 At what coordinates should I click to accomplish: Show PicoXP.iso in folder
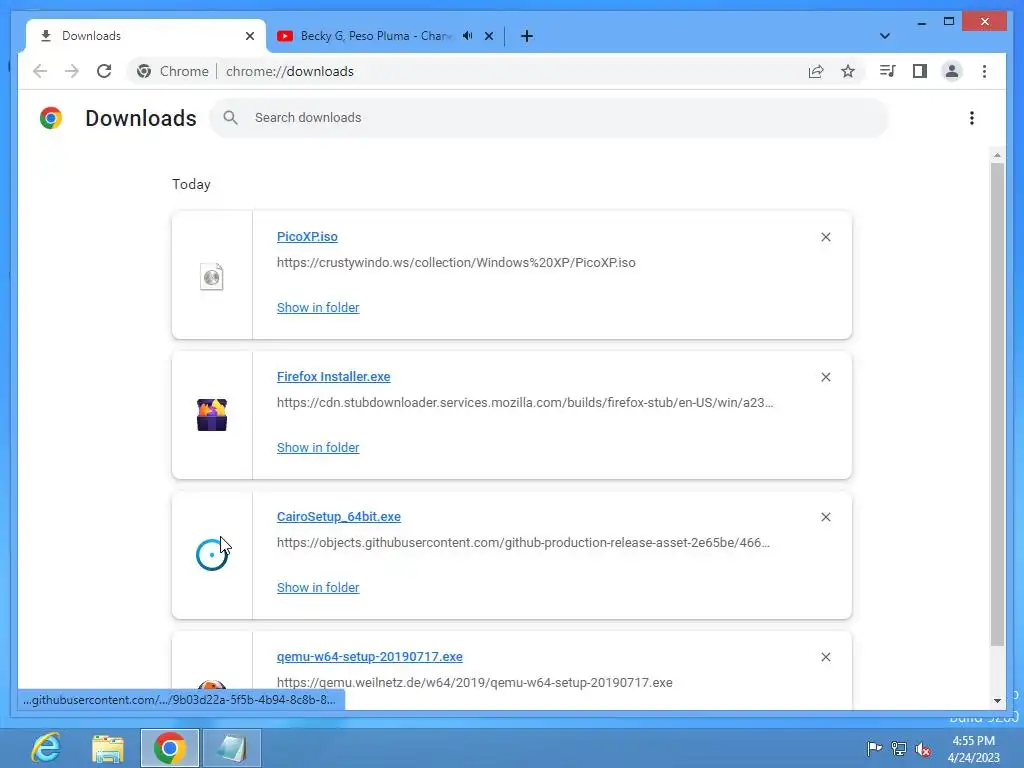318,308
